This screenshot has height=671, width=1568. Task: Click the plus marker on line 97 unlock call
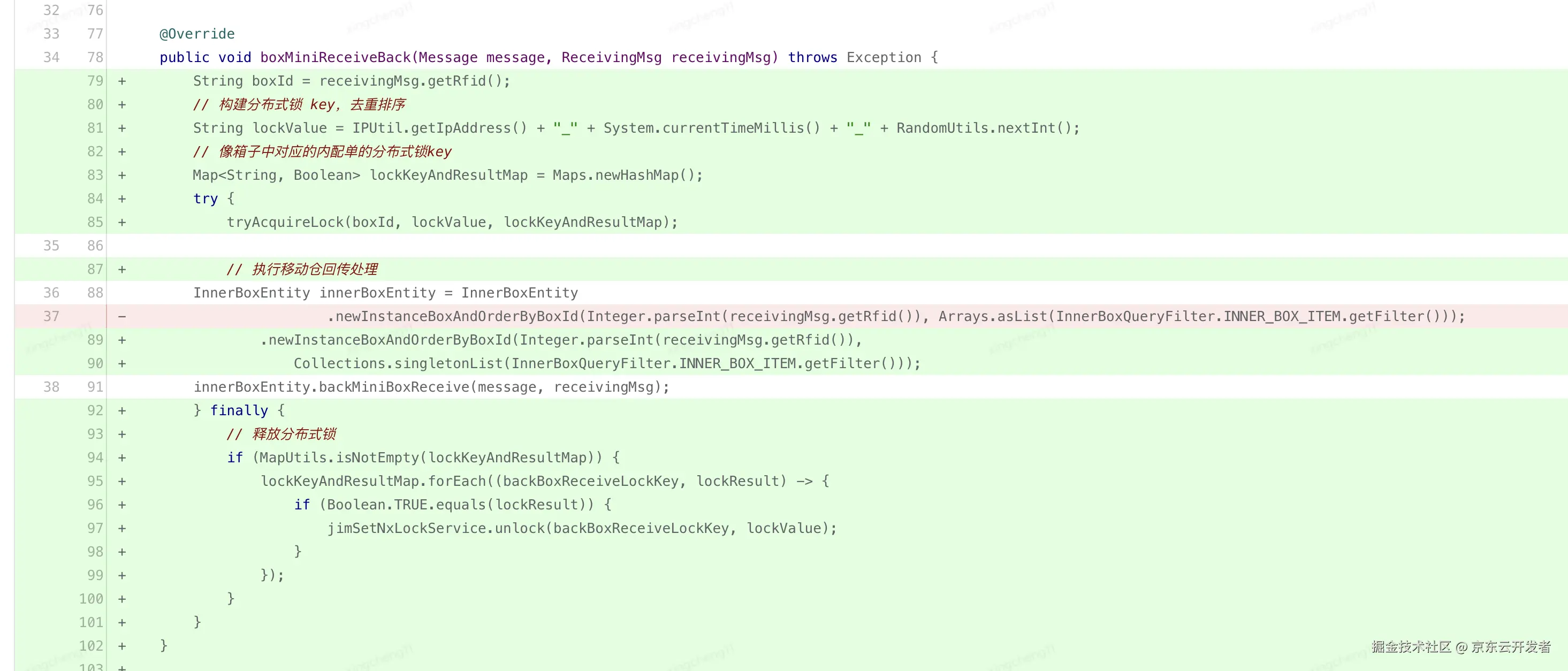pyautogui.click(x=121, y=529)
